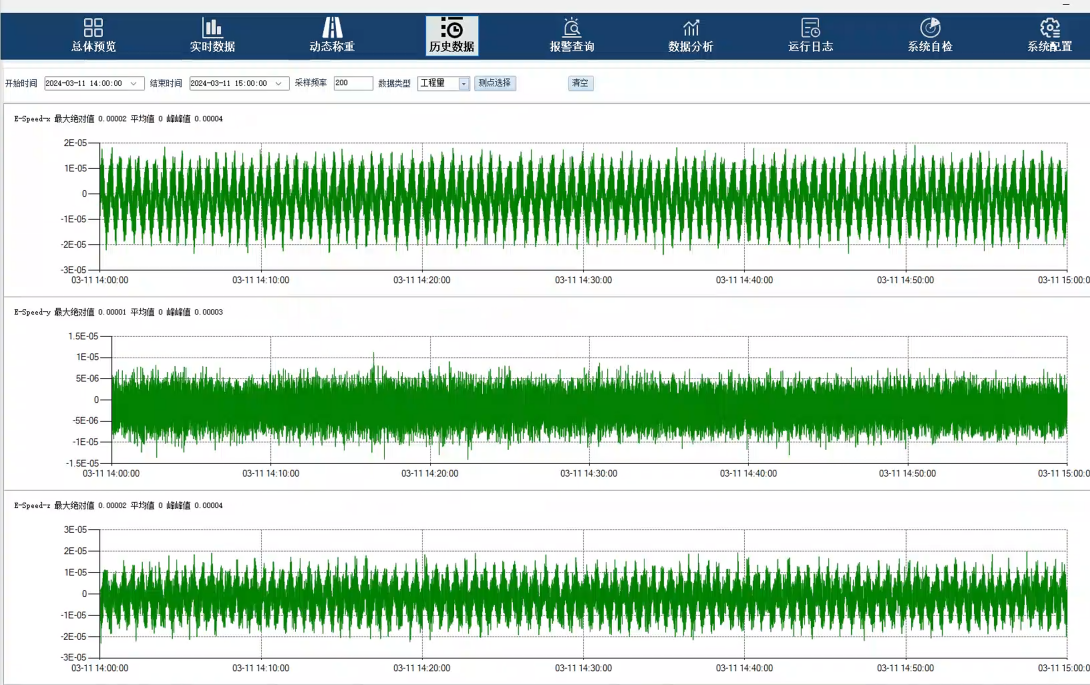Image resolution: width=1090 pixels, height=685 pixels.
Task: Click the 采样频率 input field showing 200
Action: pyautogui.click(x=353, y=84)
